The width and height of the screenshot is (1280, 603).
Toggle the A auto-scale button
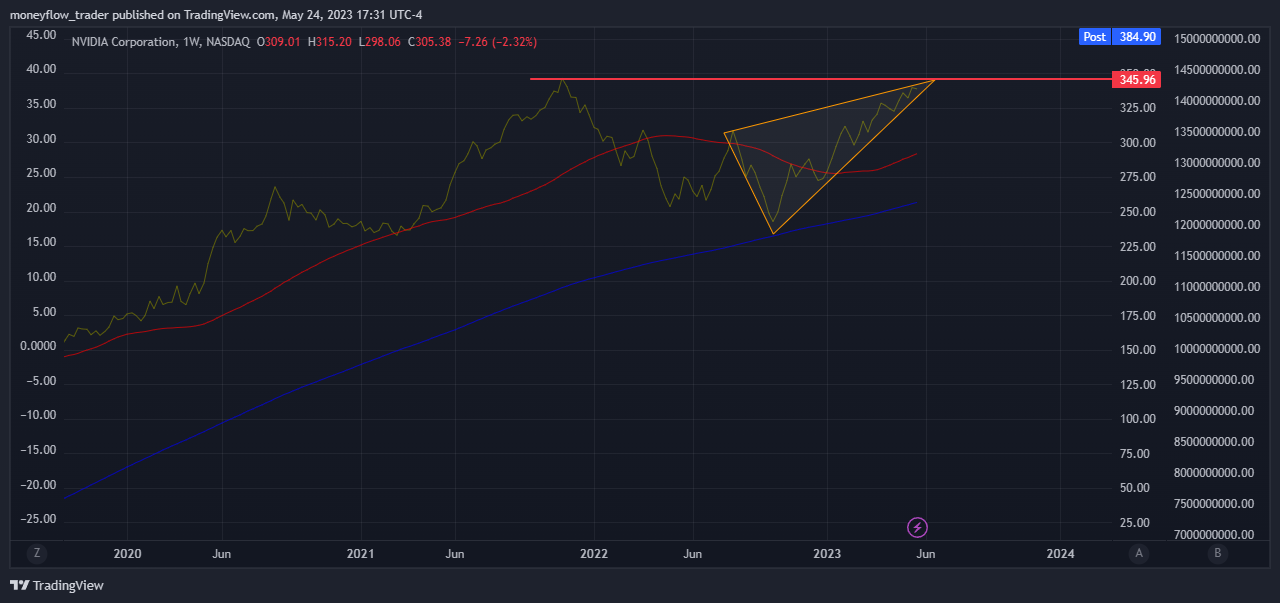pos(1139,553)
